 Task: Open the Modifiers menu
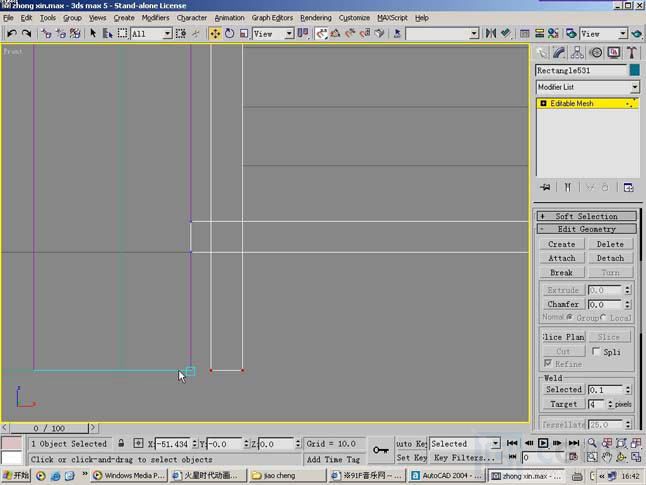coord(155,18)
